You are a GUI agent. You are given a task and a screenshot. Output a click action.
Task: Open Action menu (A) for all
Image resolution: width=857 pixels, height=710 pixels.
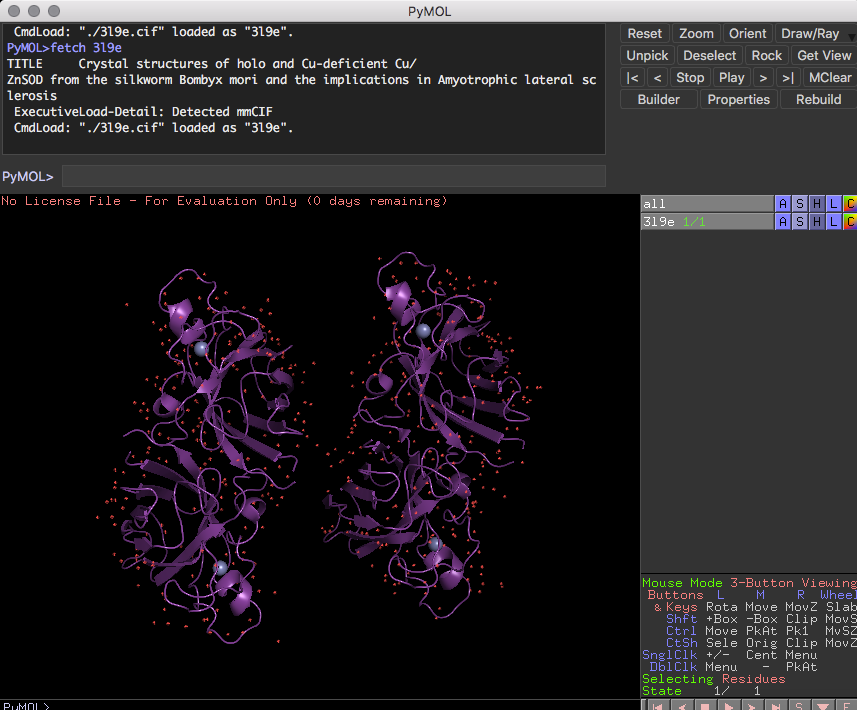click(783, 204)
